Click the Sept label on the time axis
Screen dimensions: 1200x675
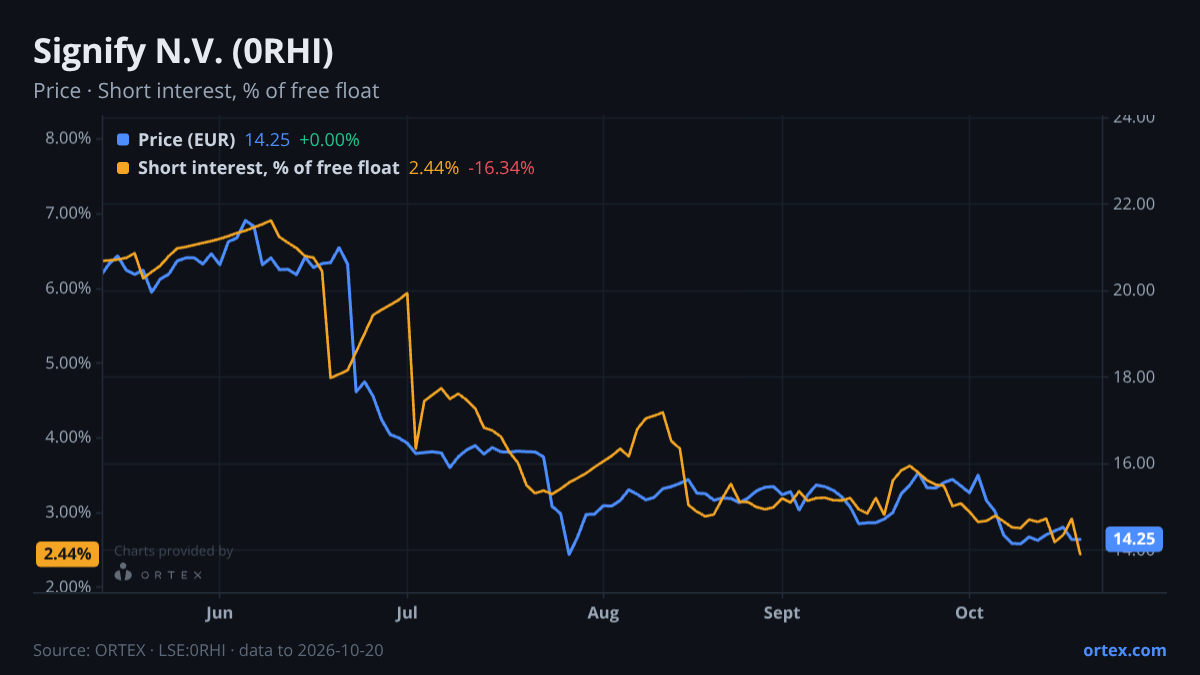tap(782, 613)
